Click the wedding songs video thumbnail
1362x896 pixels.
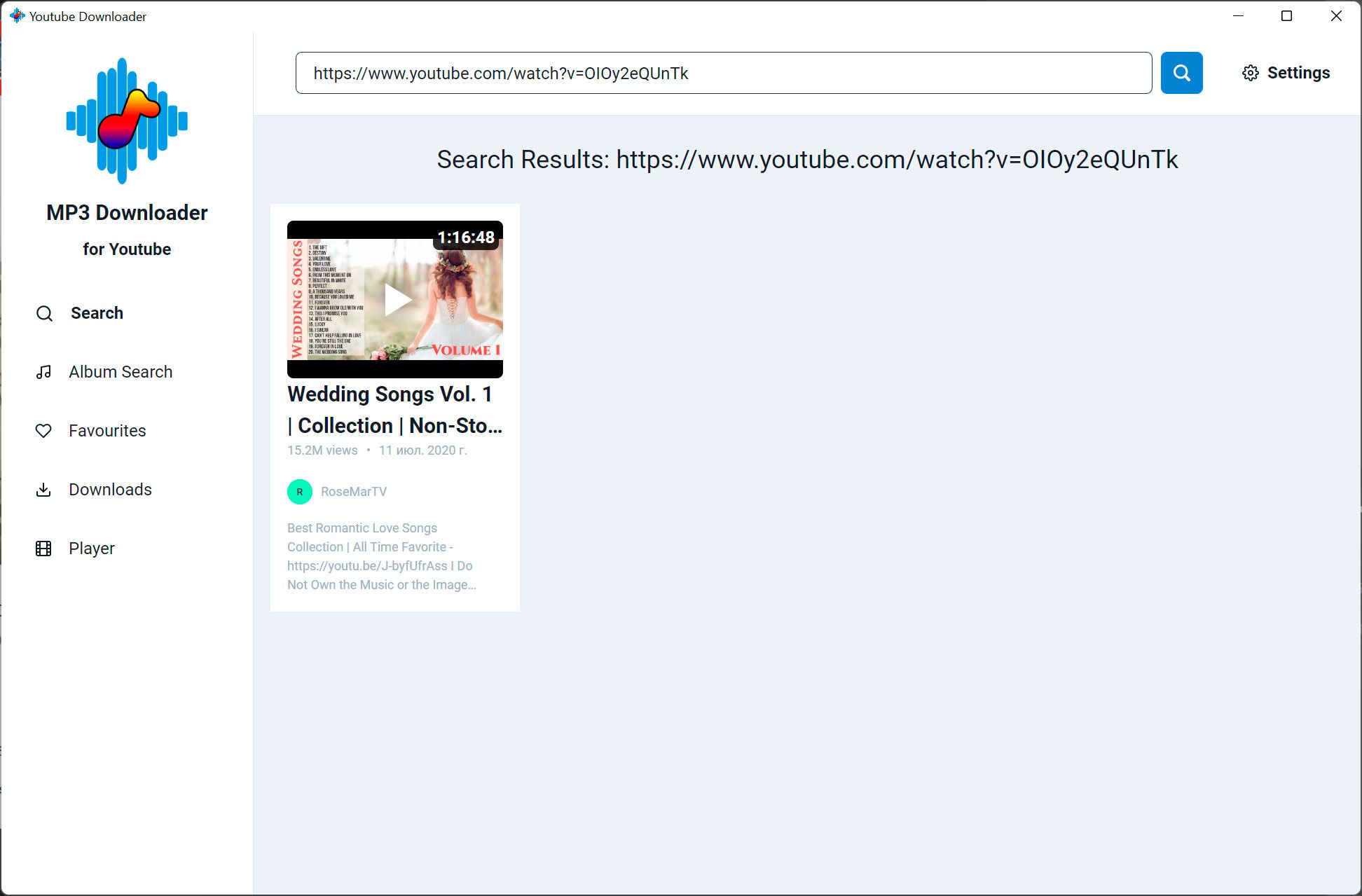395,299
